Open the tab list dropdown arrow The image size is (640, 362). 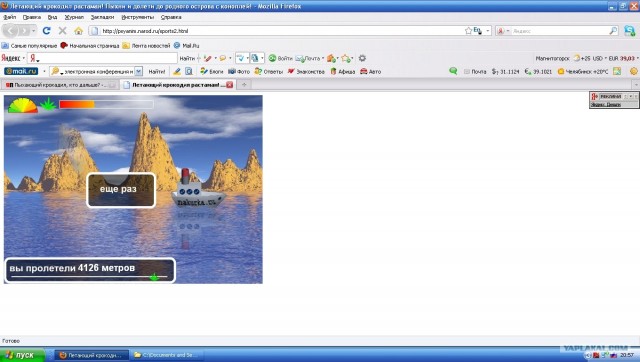coord(636,84)
